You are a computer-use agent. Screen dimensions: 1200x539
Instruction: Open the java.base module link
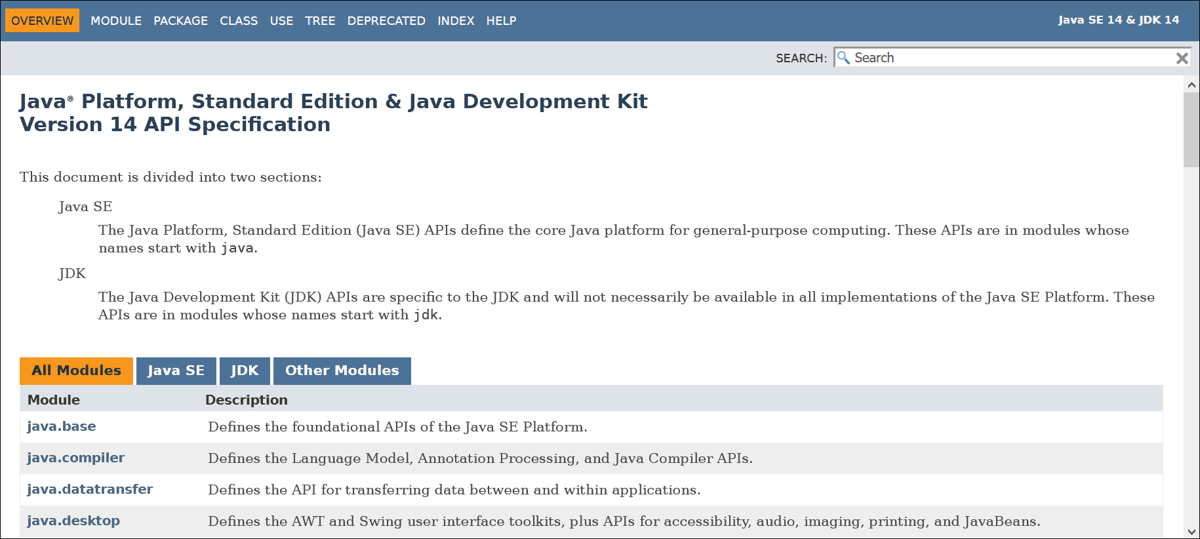[62, 426]
